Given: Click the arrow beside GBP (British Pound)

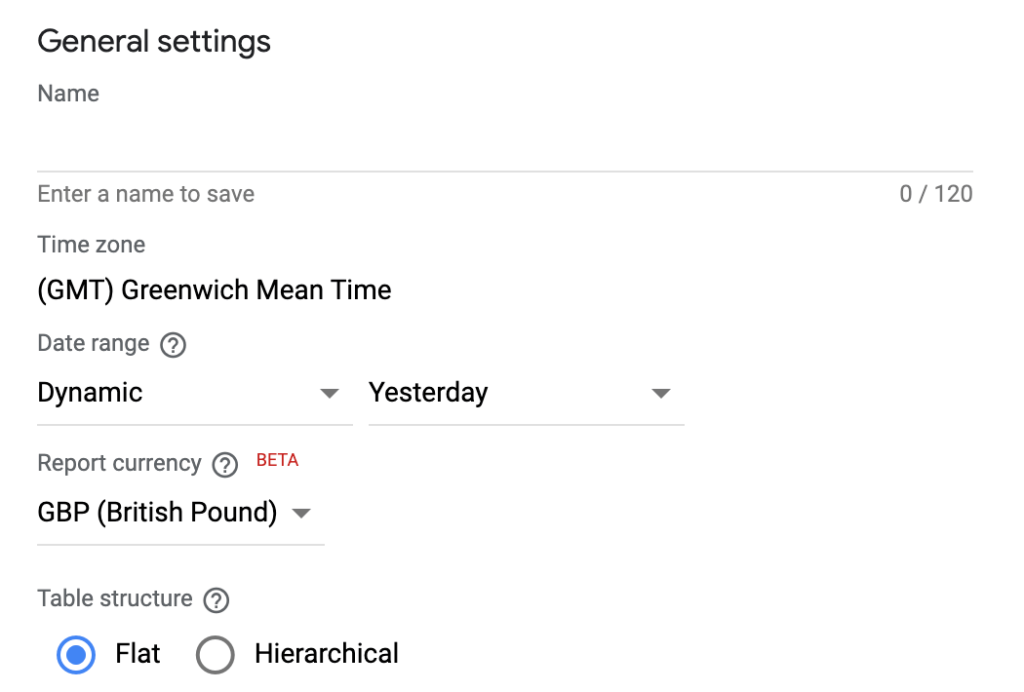Looking at the screenshot, I should (303, 512).
